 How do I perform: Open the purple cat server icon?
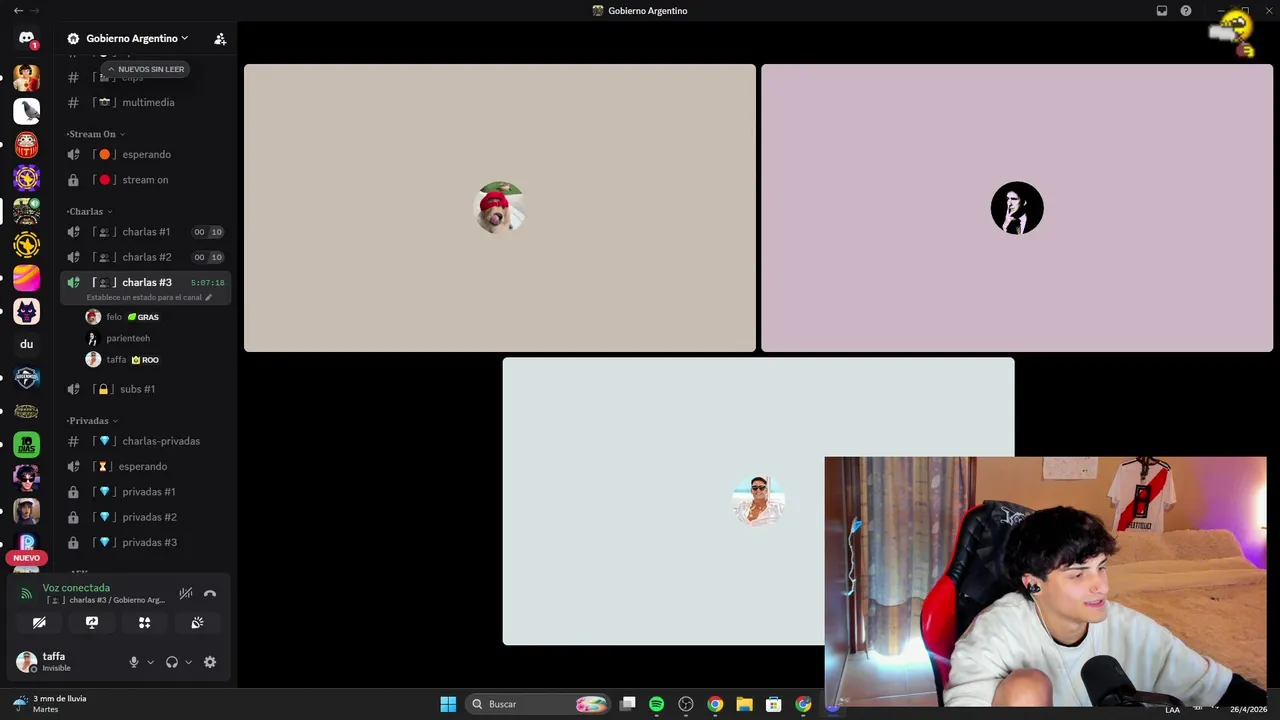click(x=26, y=311)
